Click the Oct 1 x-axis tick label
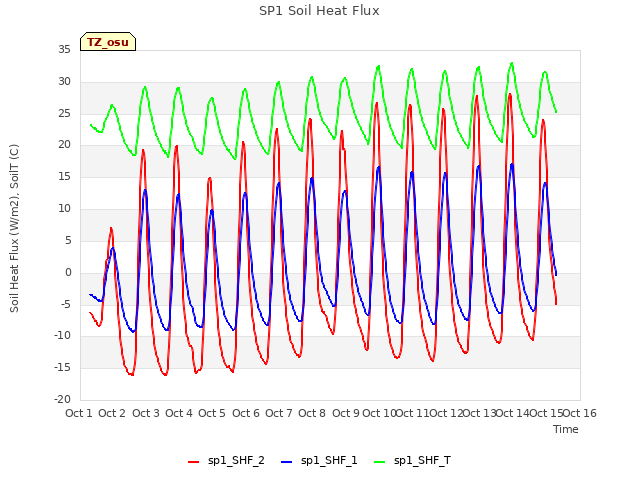640x480 pixels. [79, 413]
